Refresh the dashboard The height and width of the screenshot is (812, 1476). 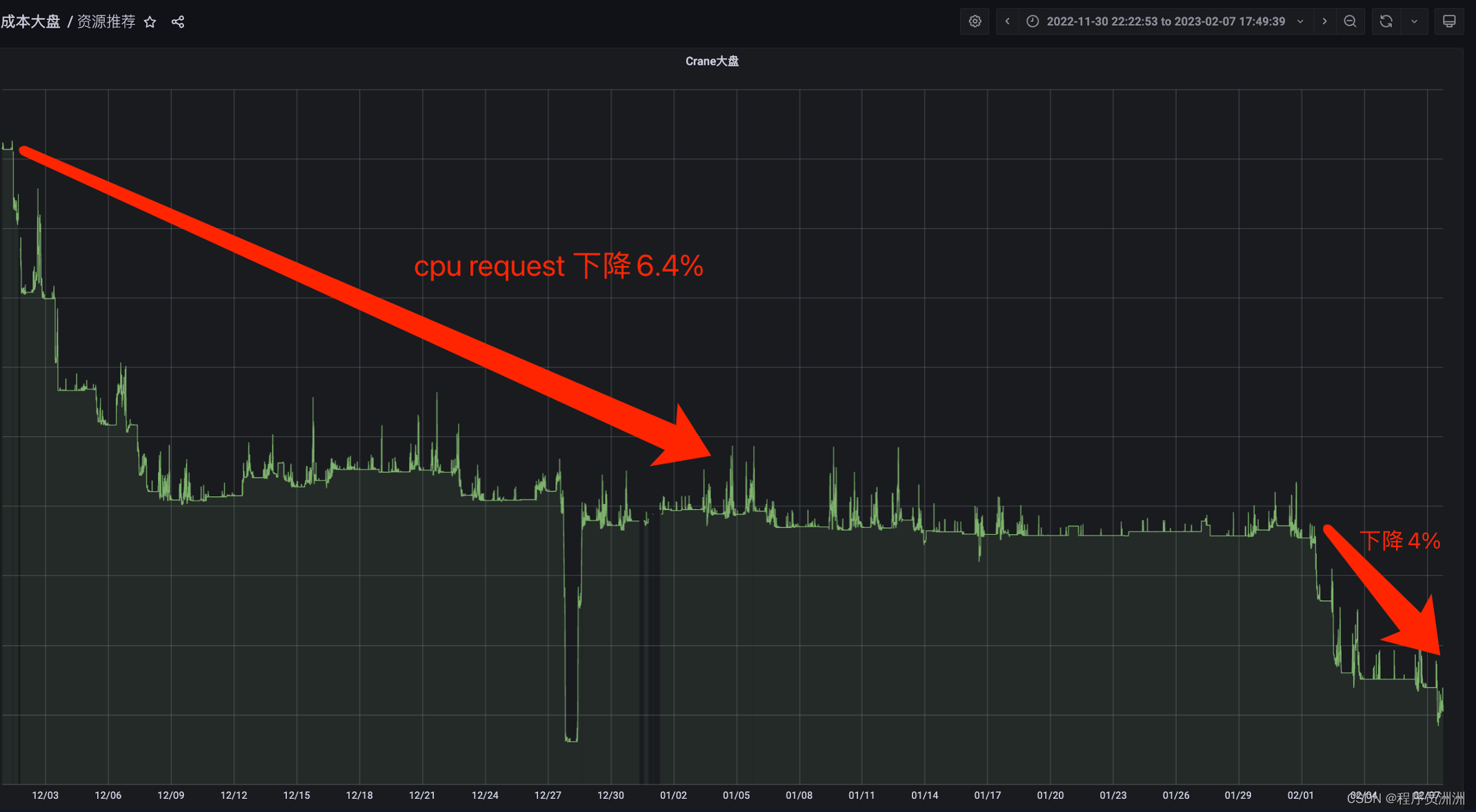pyautogui.click(x=1386, y=21)
